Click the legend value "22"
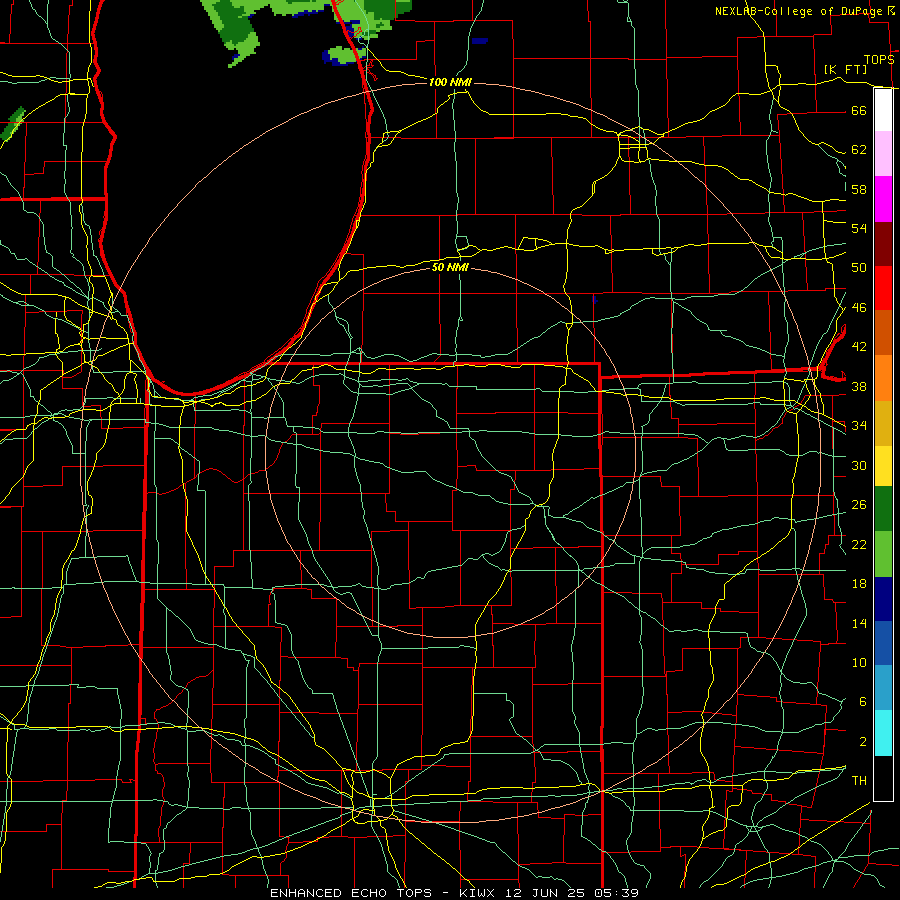The width and height of the screenshot is (900, 900). [x=859, y=544]
